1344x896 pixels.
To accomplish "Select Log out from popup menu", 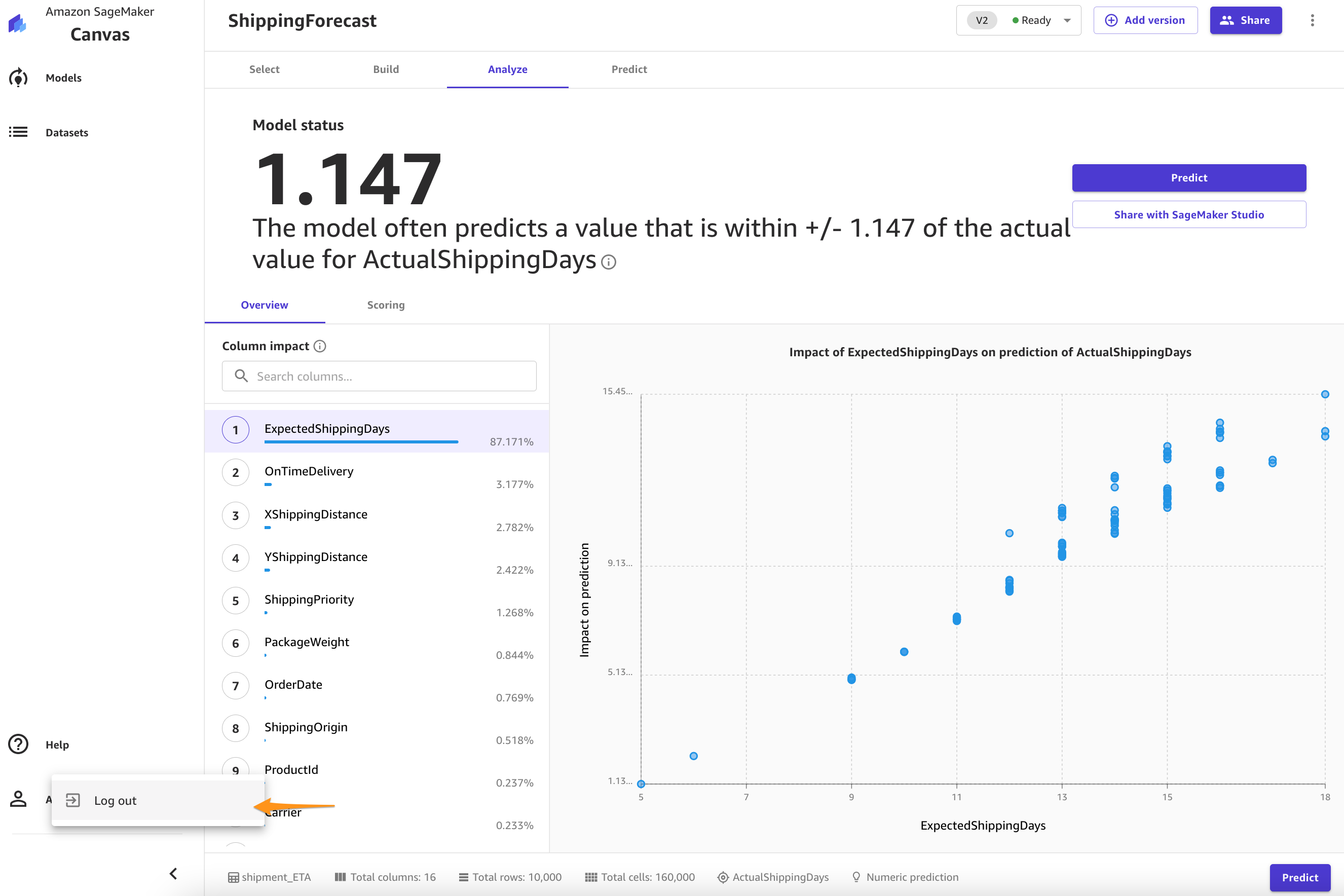I will [116, 801].
